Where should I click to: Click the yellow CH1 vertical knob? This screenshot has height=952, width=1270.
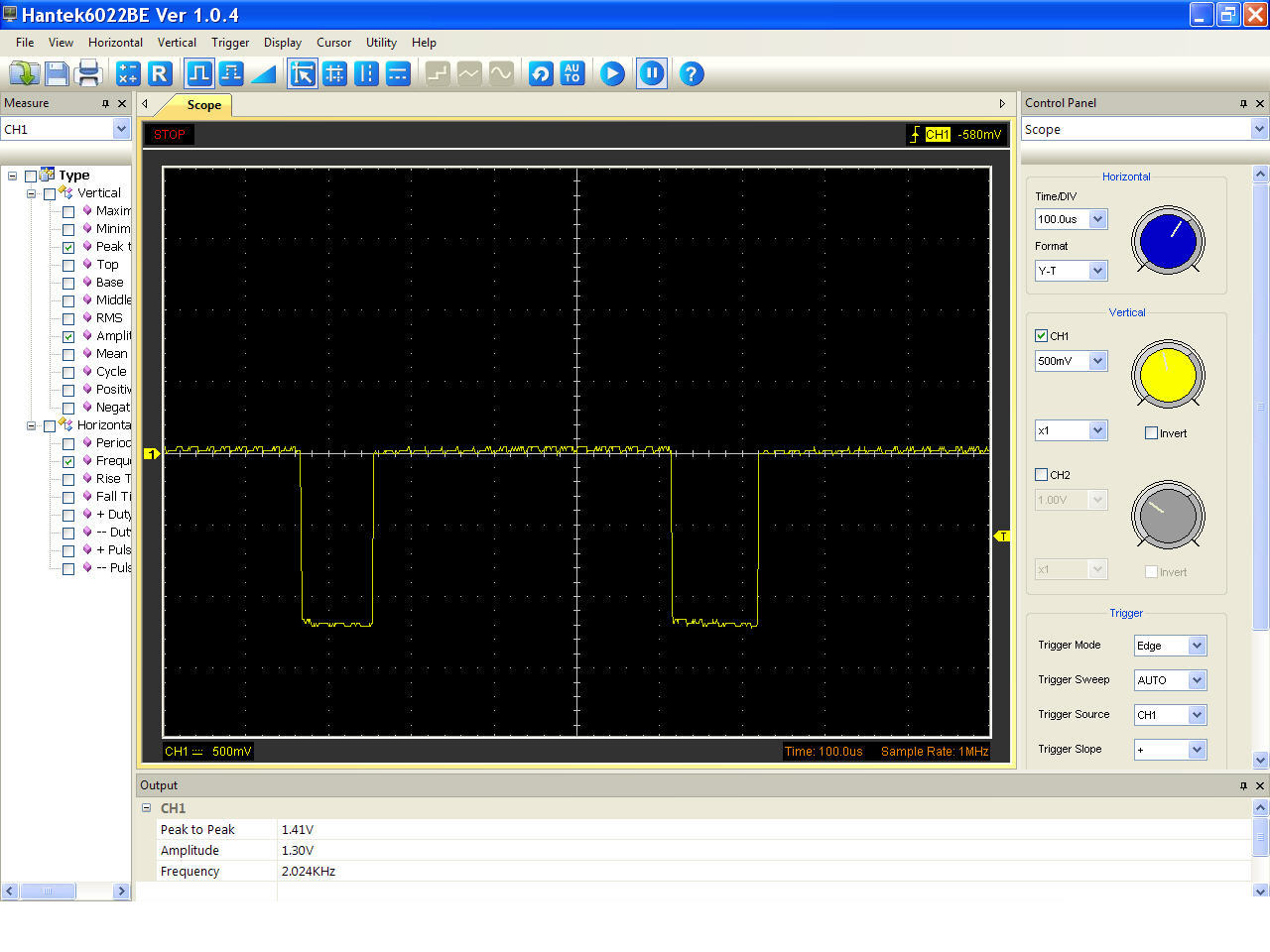pos(1168,375)
